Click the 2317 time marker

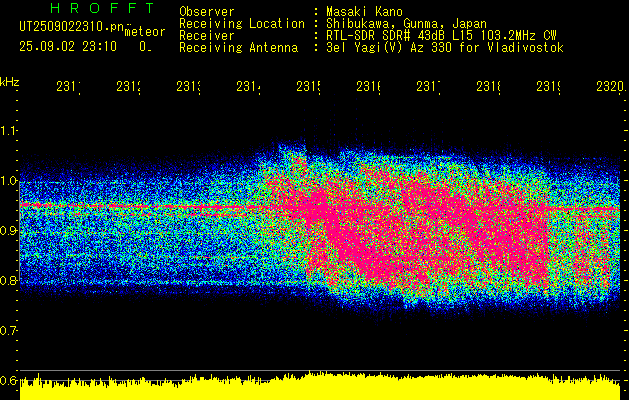[428, 87]
